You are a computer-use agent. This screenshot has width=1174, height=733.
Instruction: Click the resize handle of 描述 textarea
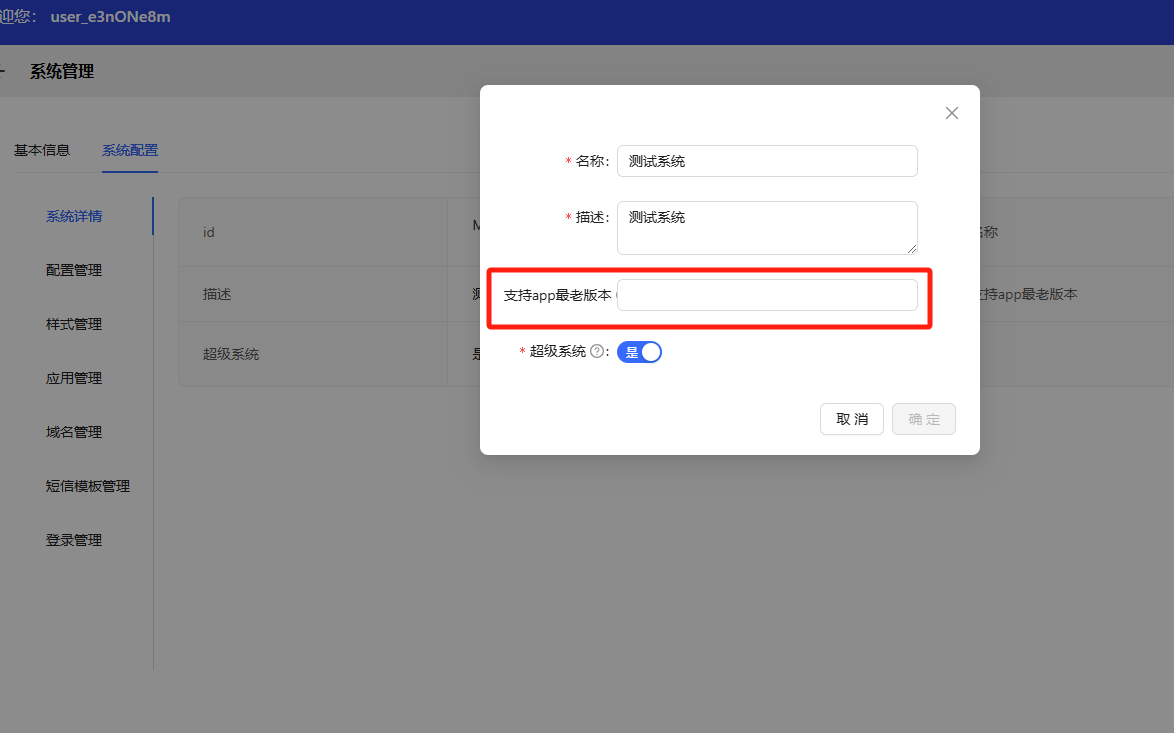click(x=911, y=248)
